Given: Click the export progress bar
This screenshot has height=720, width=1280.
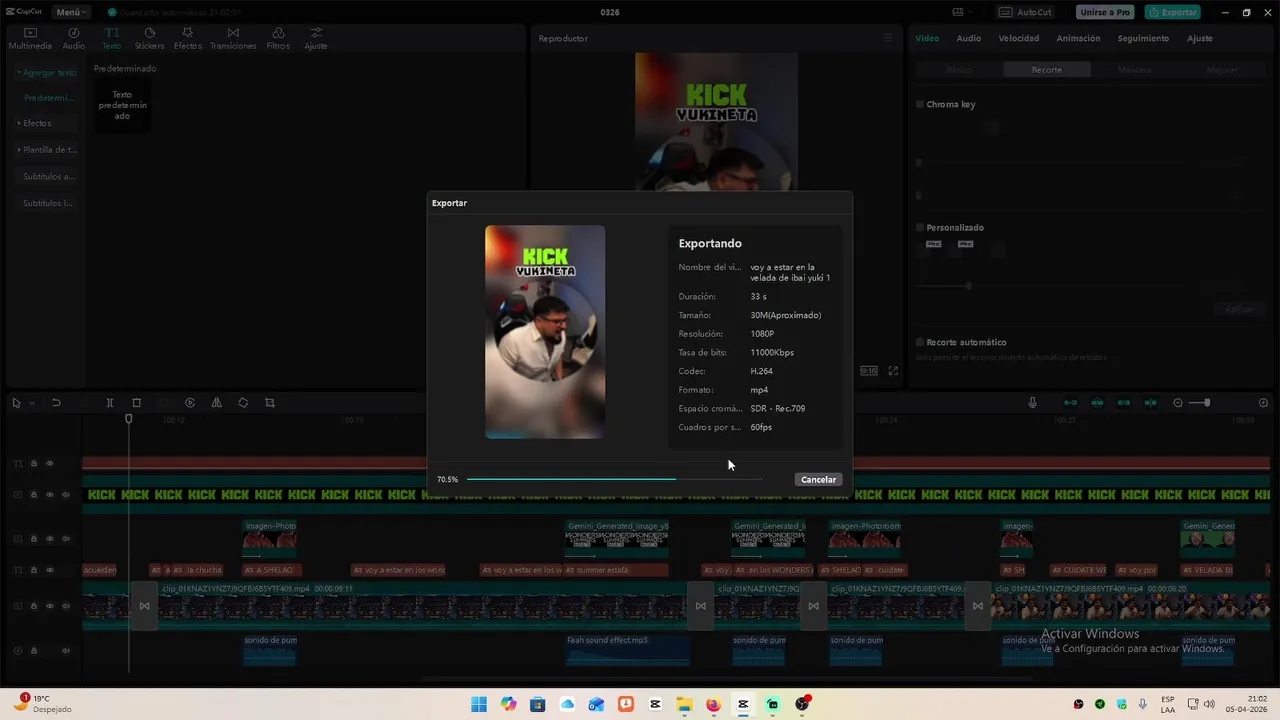Looking at the screenshot, I should pyautogui.click(x=615, y=479).
